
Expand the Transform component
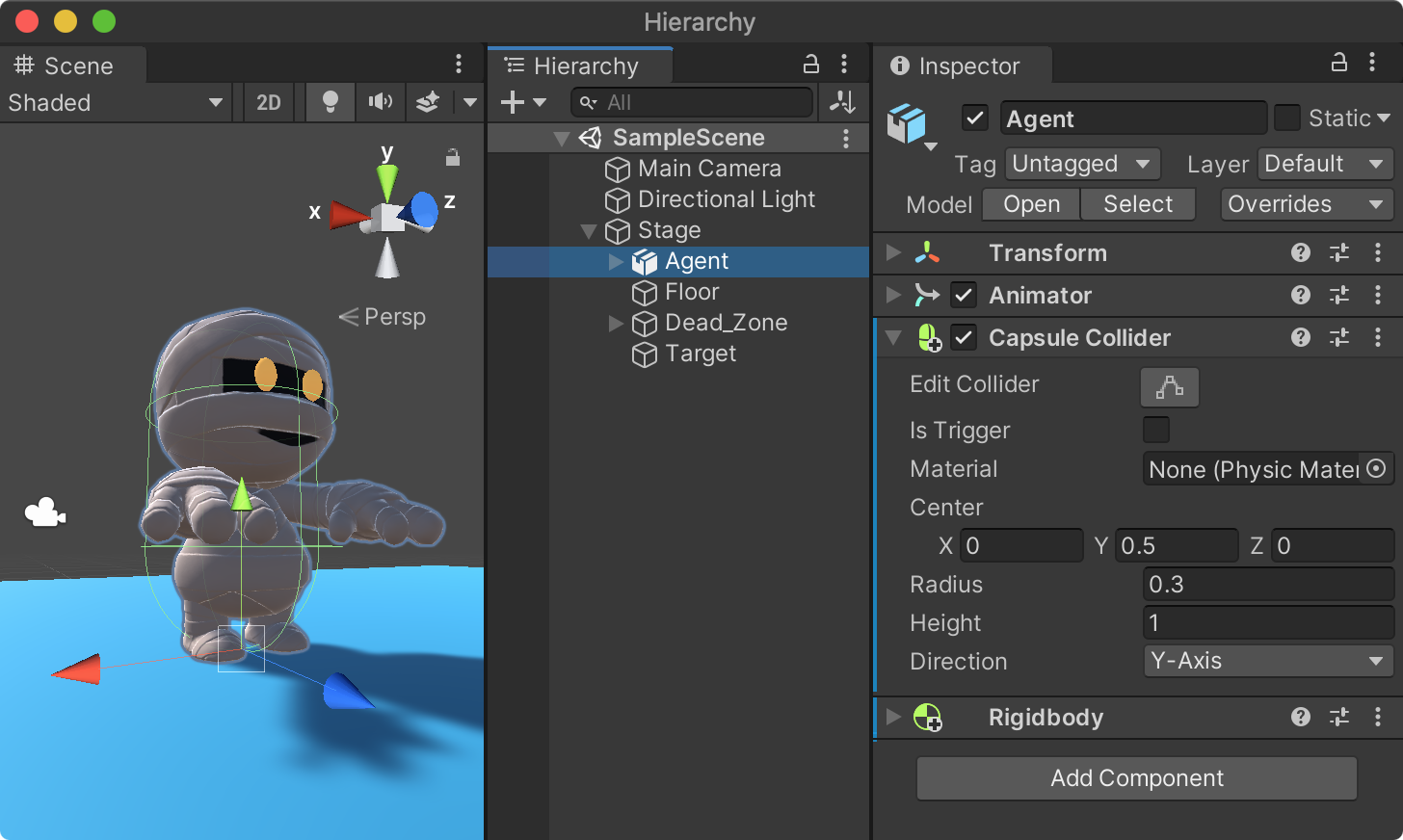coord(893,252)
